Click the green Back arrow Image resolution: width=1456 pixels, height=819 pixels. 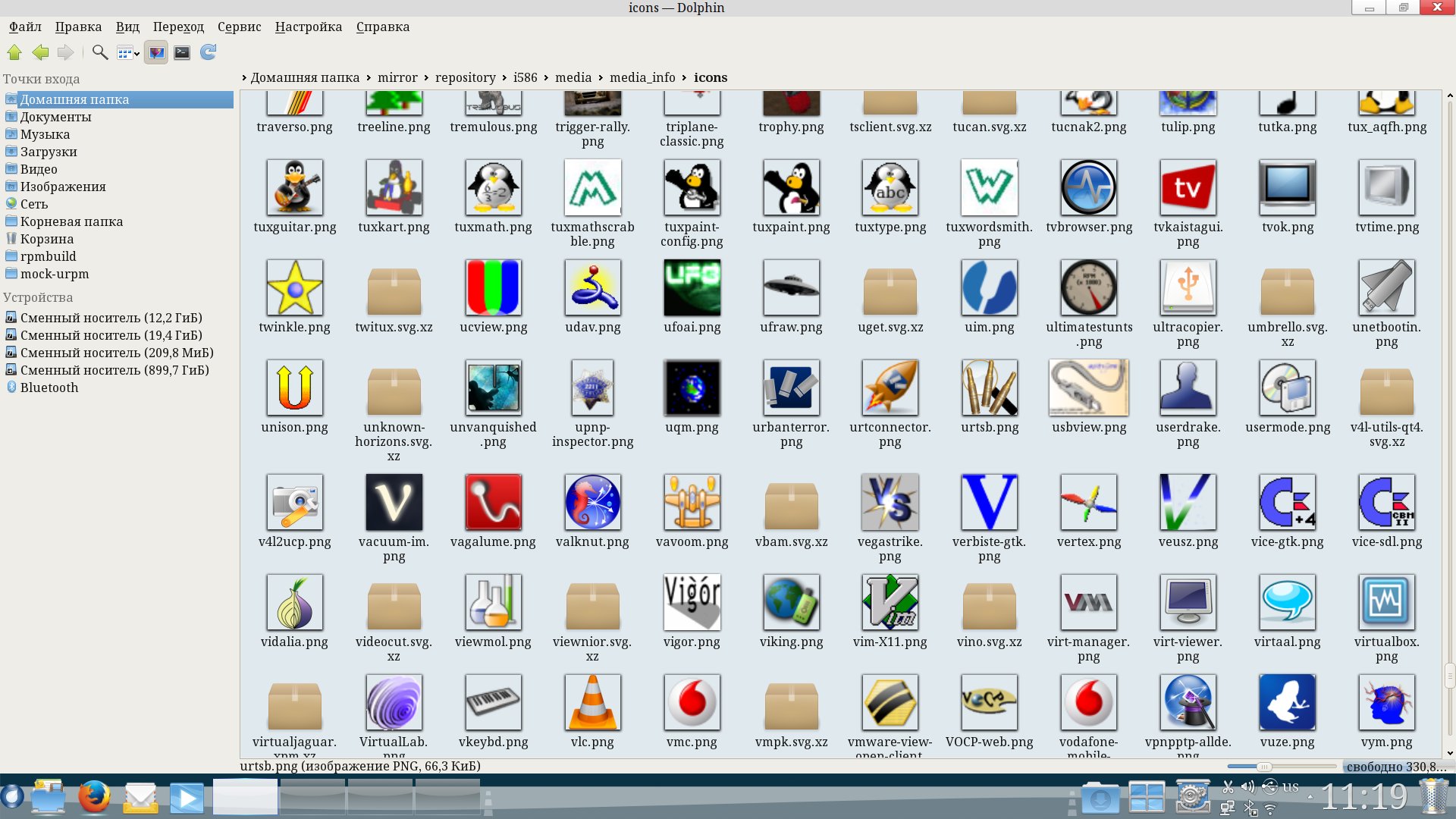tap(40, 52)
